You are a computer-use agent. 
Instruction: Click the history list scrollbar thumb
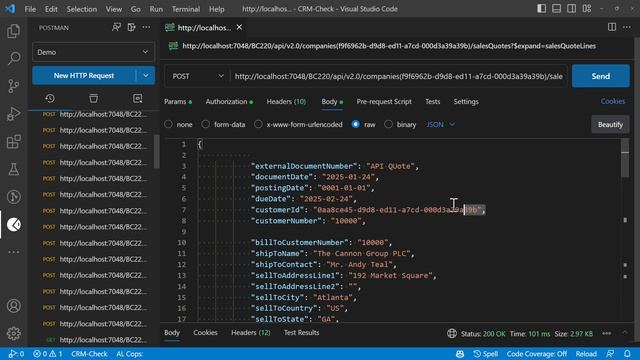click(x=156, y=151)
